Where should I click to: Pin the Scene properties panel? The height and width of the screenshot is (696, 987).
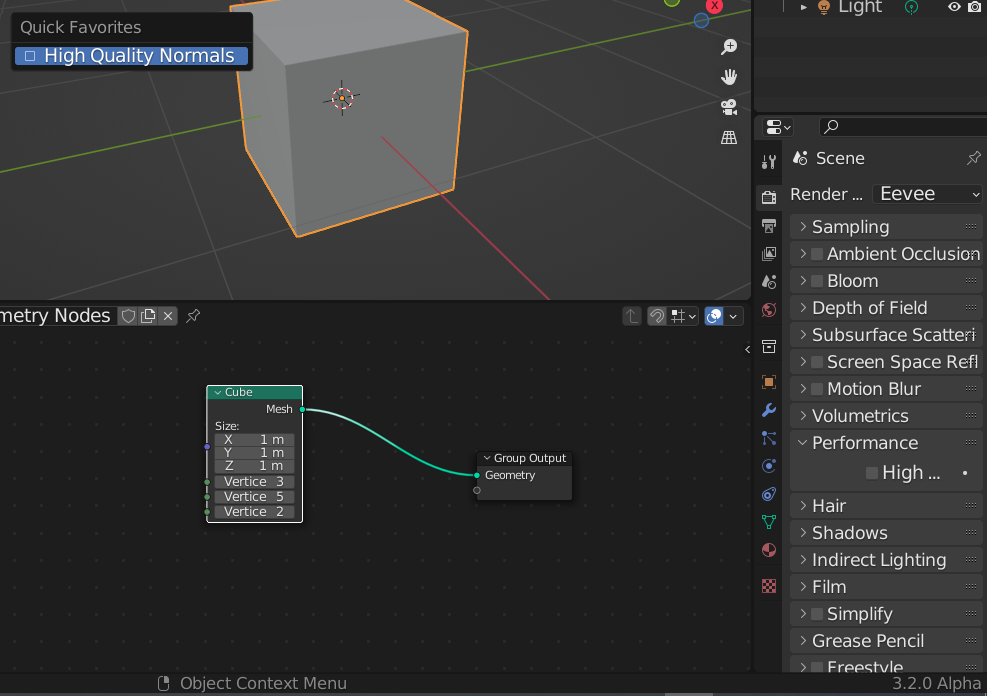click(974, 158)
